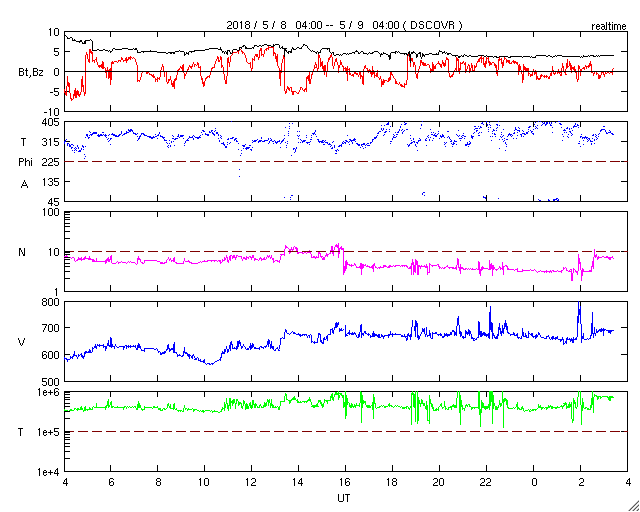Click the "135" tick value
The width and height of the screenshot is (640, 512).
tap(52, 182)
